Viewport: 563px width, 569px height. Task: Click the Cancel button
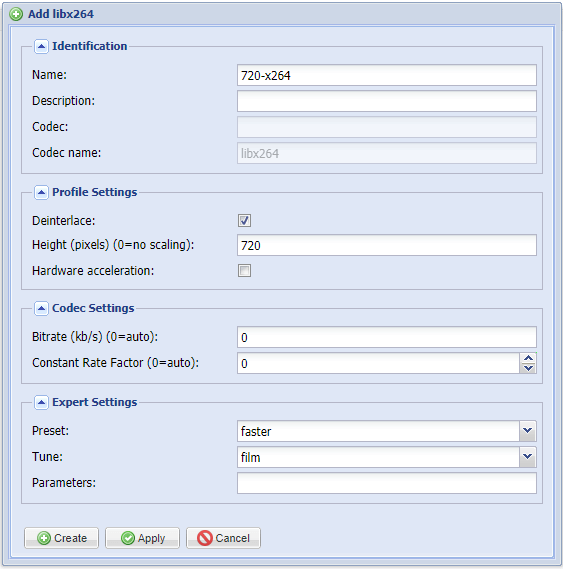point(223,538)
